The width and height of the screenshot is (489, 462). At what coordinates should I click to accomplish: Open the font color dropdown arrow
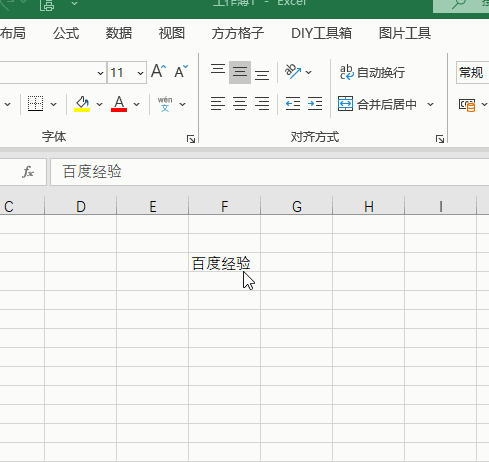[136, 104]
